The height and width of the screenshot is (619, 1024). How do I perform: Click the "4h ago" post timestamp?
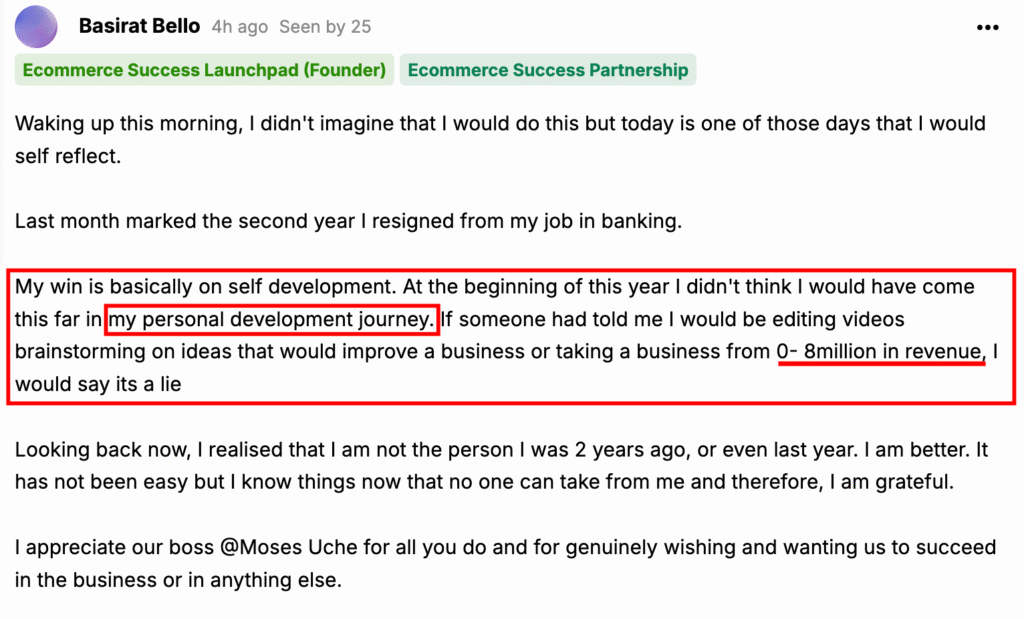point(240,27)
